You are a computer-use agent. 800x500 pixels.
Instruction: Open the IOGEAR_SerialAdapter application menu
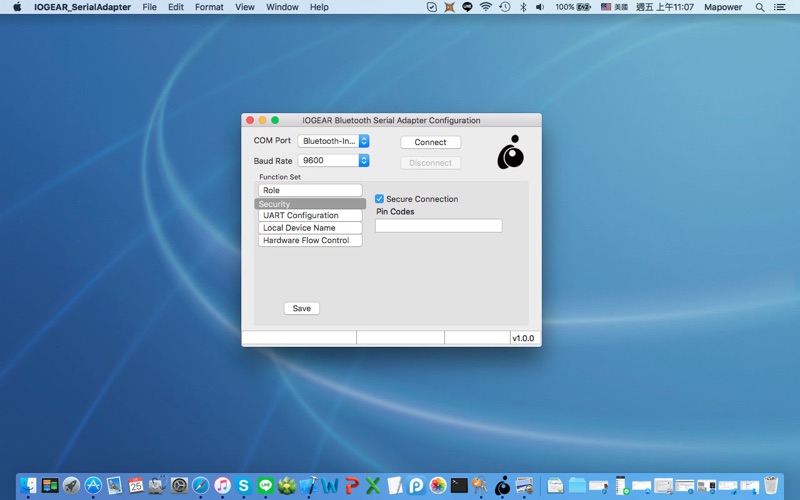click(82, 7)
